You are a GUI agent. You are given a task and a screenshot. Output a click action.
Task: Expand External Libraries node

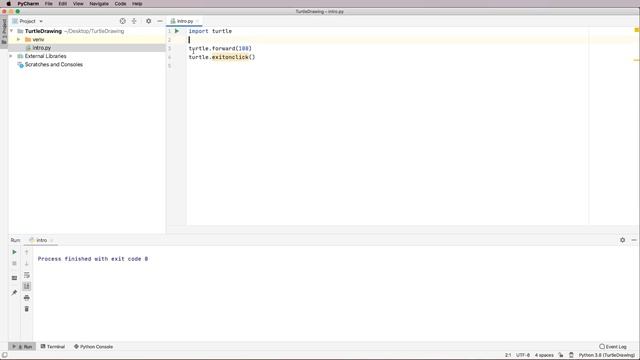tap(11, 56)
